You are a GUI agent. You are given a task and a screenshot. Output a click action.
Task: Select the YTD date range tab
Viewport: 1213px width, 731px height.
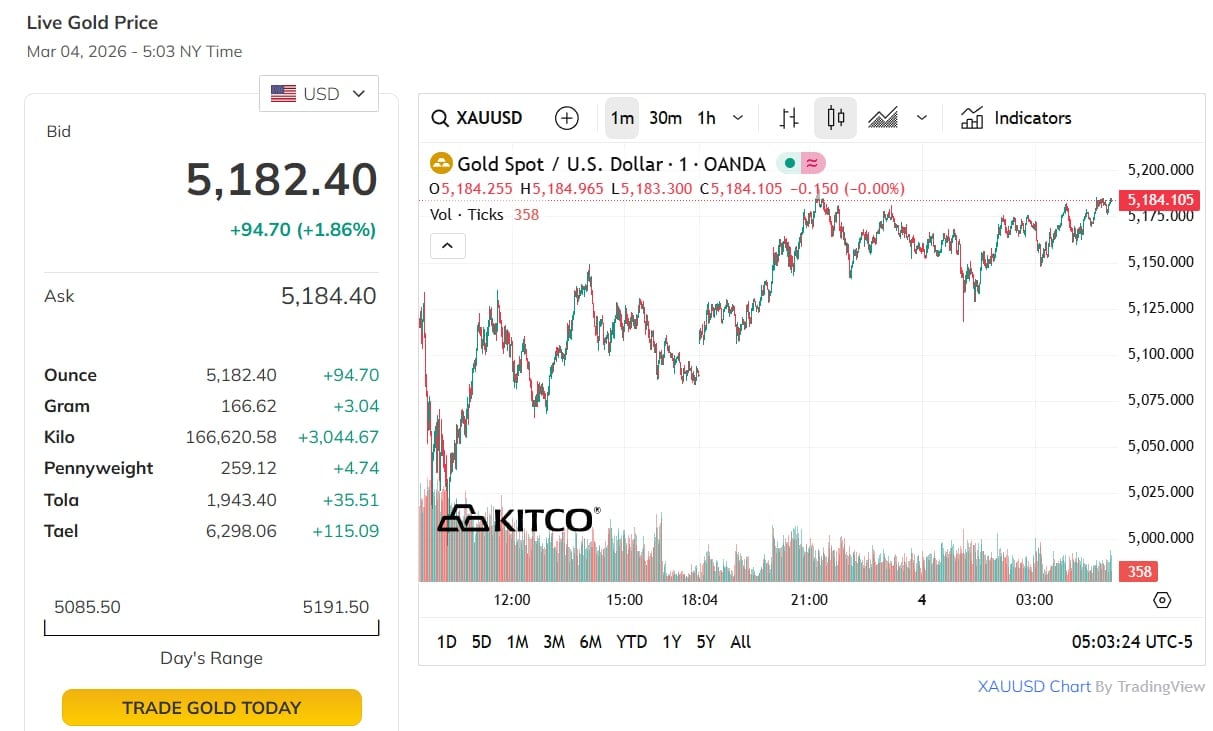coord(631,642)
